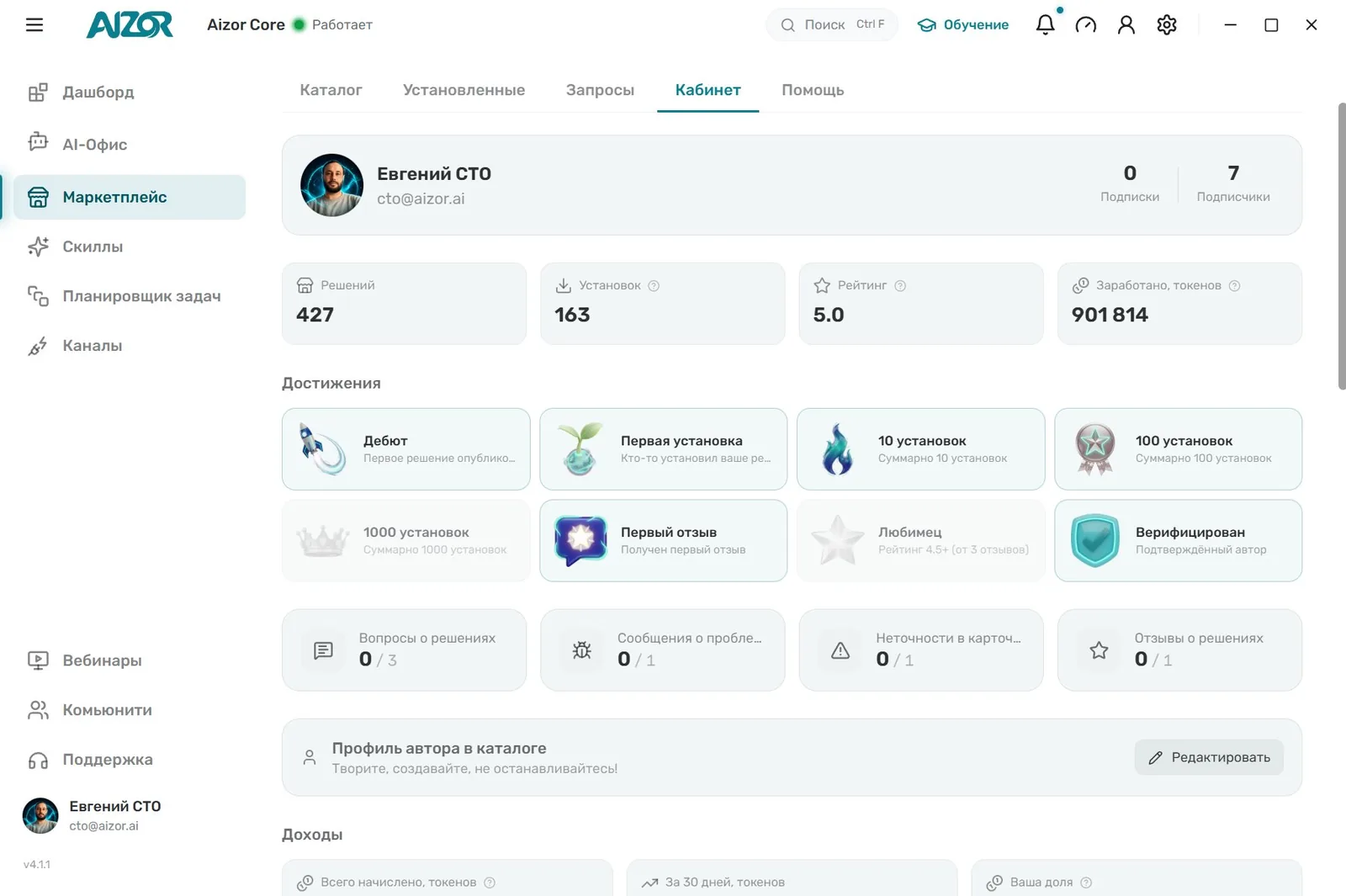
Task: Click the help icon next to Ваша доля
Action: coord(1086,883)
